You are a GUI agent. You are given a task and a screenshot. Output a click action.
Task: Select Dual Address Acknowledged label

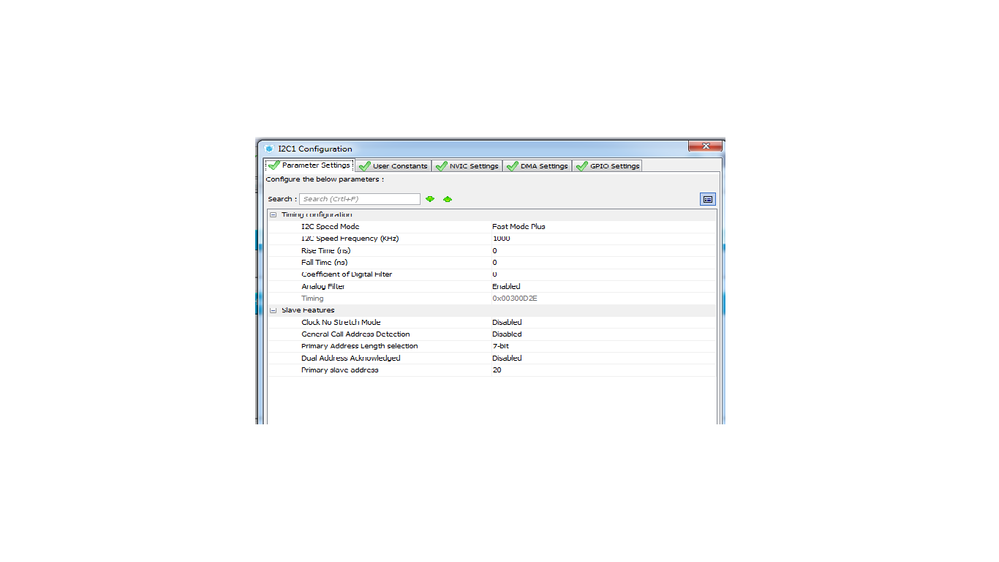point(350,358)
